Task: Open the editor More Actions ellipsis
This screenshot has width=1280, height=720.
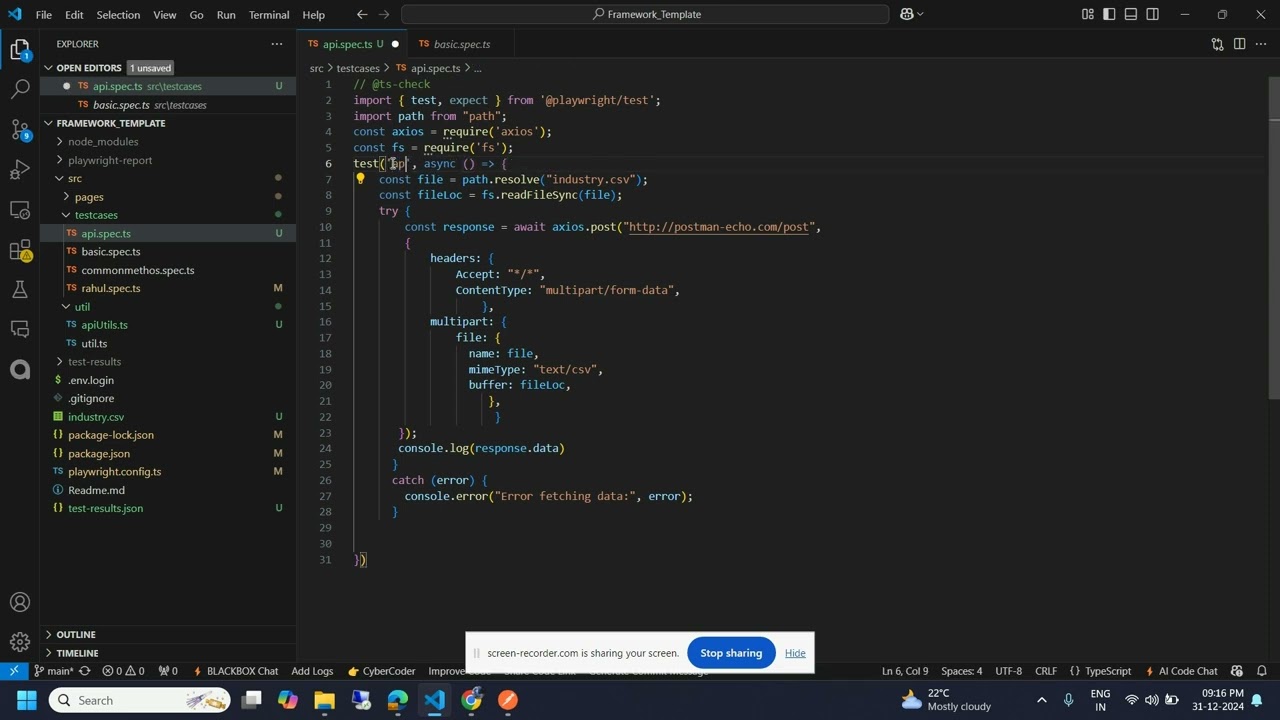Action: point(1261,44)
